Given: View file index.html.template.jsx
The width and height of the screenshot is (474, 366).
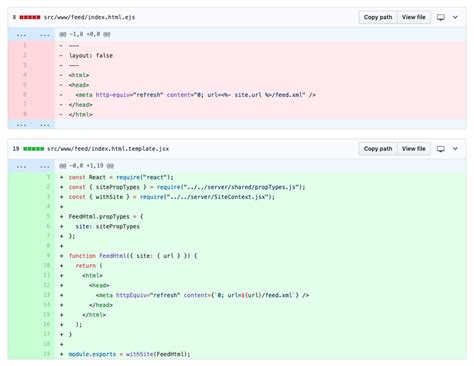Looking at the screenshot, I should [x=414, y=149].
